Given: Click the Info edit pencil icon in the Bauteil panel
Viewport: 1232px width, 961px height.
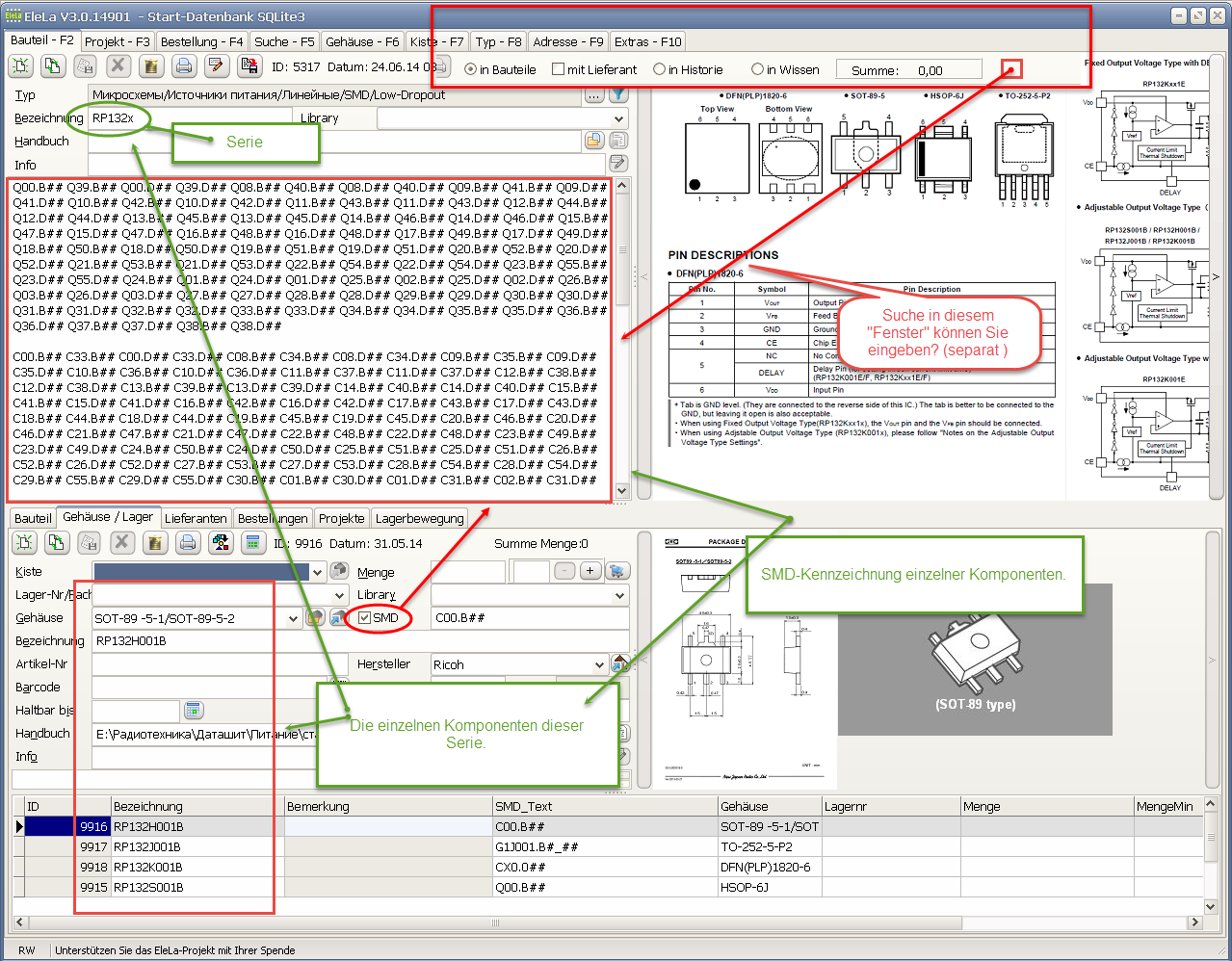Looking at the screenshot, I should (618, 164).
